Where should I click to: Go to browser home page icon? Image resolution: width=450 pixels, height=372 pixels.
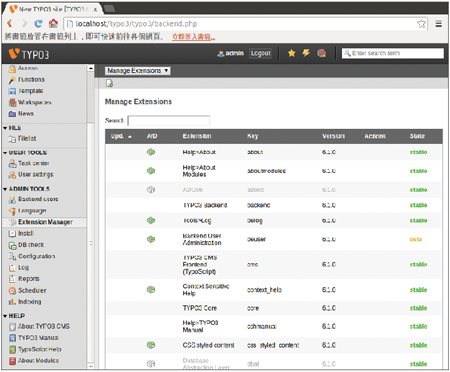click(x=53, y=23)
